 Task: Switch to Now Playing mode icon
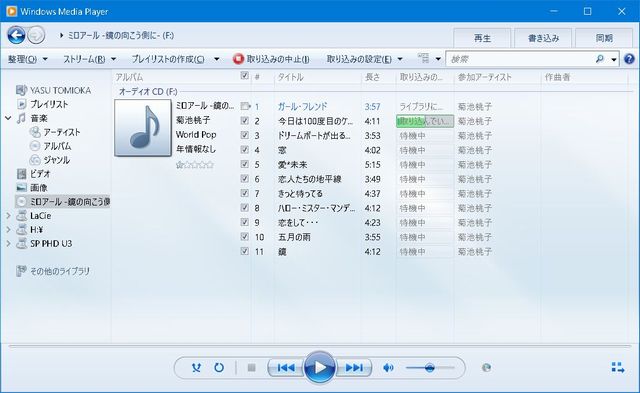pyautogui.click(x=618, y=367)
